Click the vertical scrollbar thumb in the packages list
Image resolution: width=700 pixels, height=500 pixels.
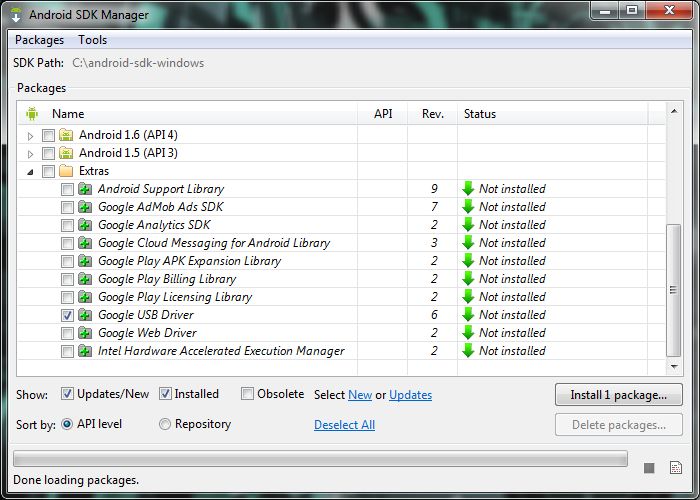[674, 290]
